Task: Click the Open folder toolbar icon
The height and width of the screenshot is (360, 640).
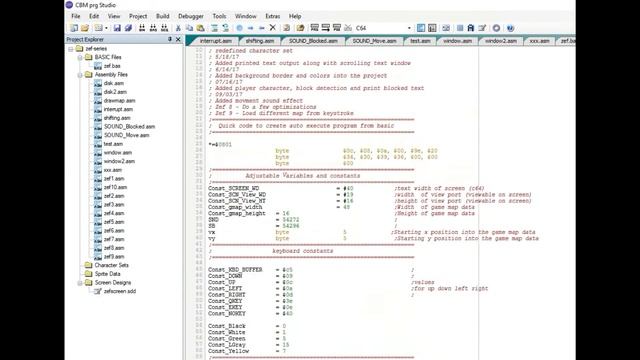Action: point(85,28)
